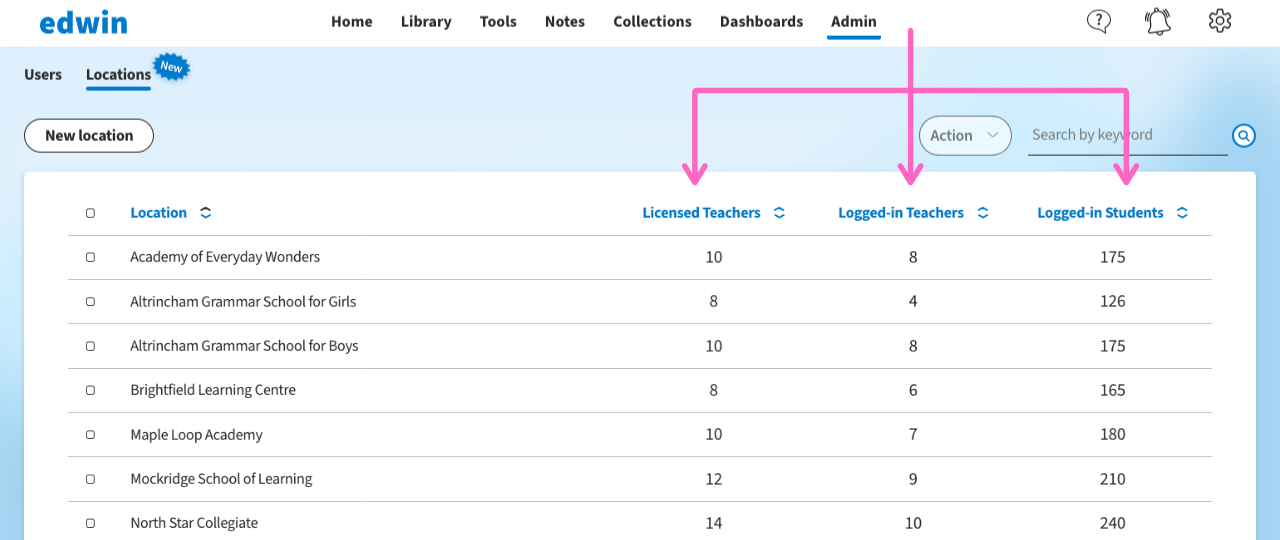Click Maple Loop Academy logged-in teachers 7
1280x540 pixels.
click(913, 435)
